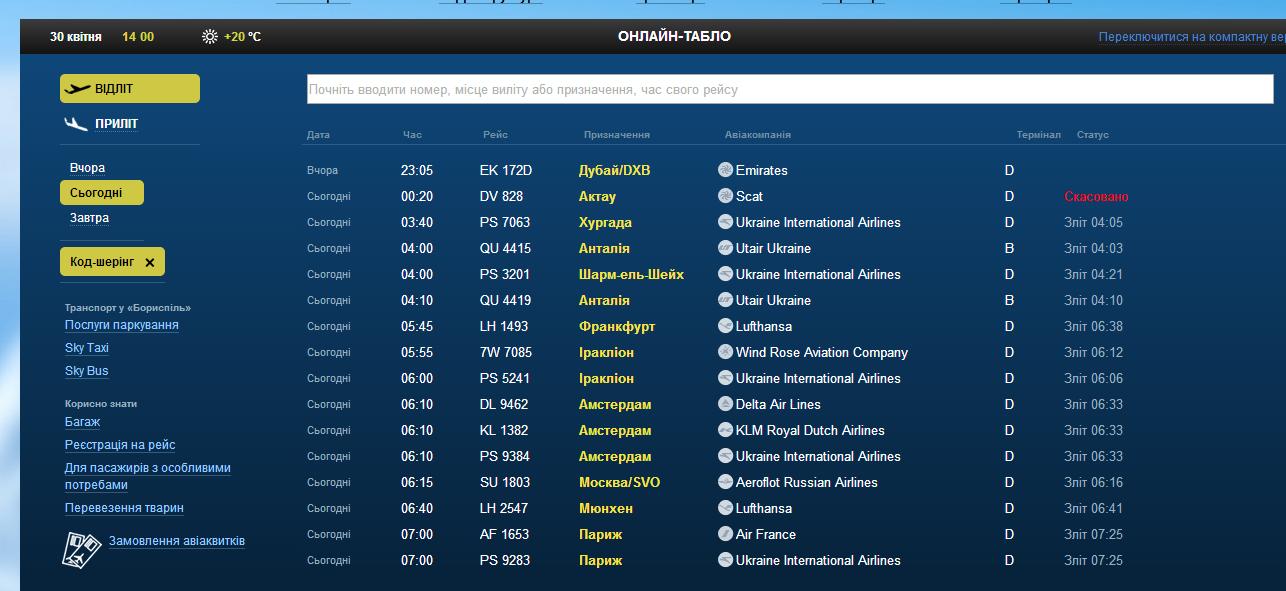Click the Scat airline logo icon
Screen dimensions: 1286x591
click(x=726, y=196)
